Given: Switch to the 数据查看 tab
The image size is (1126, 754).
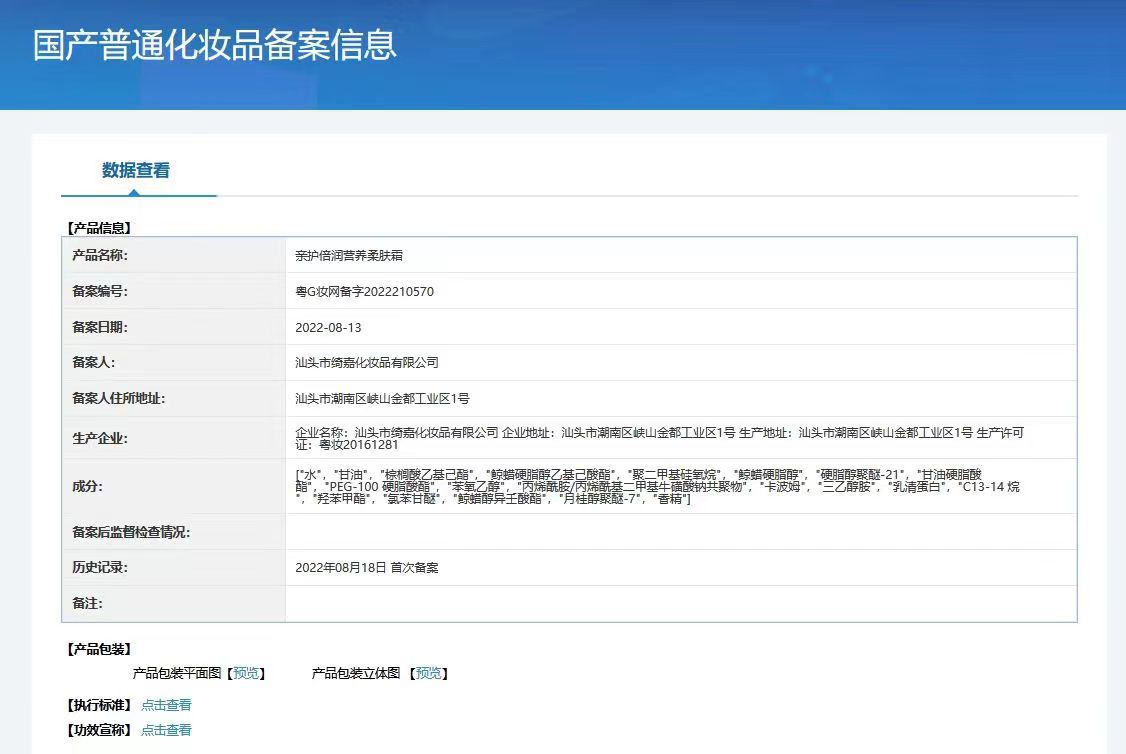Looking at the screenshot, I should click(136, 171).
